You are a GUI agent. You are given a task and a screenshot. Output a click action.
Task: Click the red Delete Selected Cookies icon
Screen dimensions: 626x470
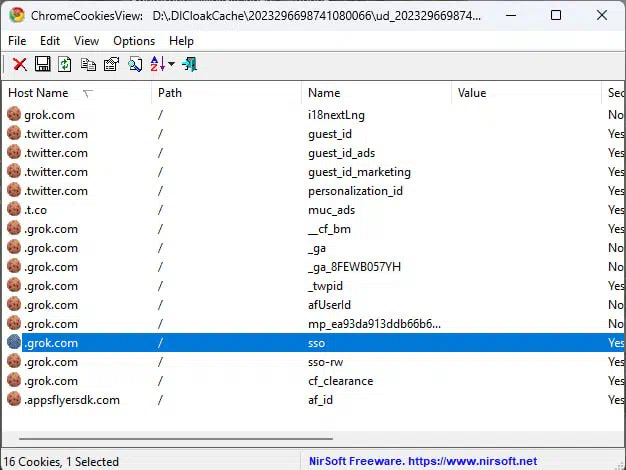19,64
